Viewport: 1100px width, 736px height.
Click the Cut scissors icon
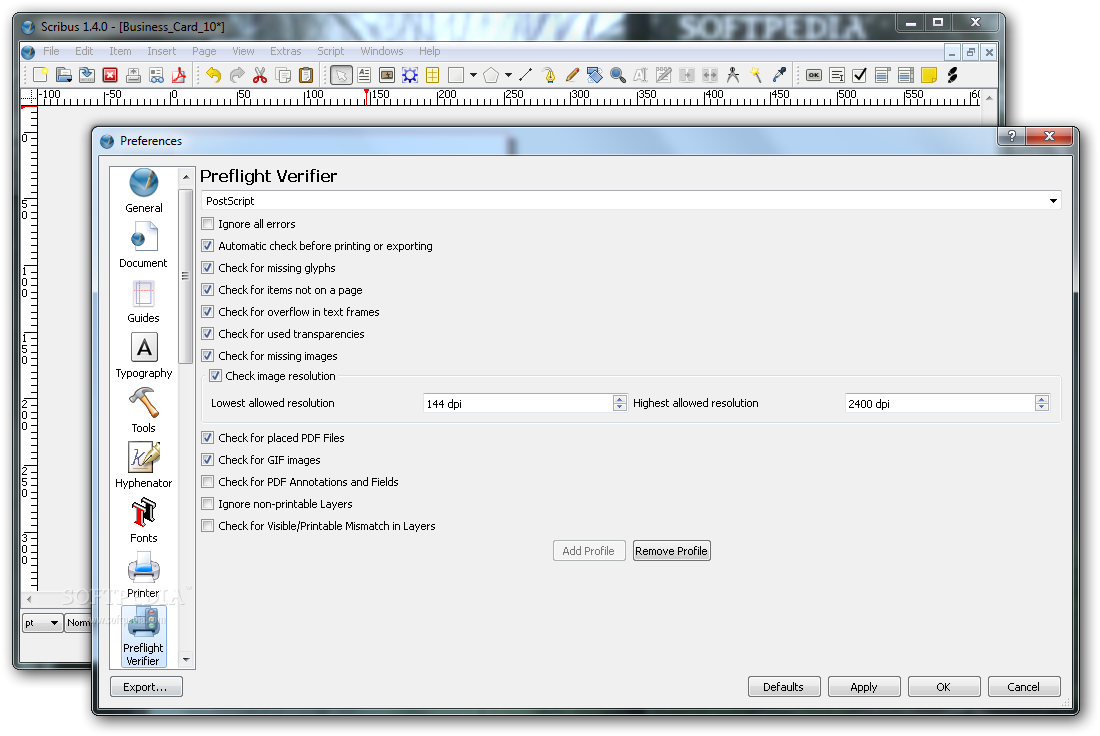click(260, 75)
